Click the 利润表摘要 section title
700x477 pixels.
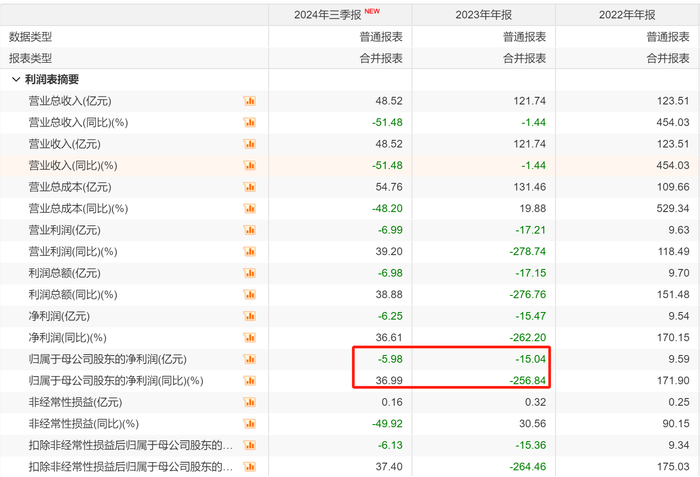click(x=52, y=80)
